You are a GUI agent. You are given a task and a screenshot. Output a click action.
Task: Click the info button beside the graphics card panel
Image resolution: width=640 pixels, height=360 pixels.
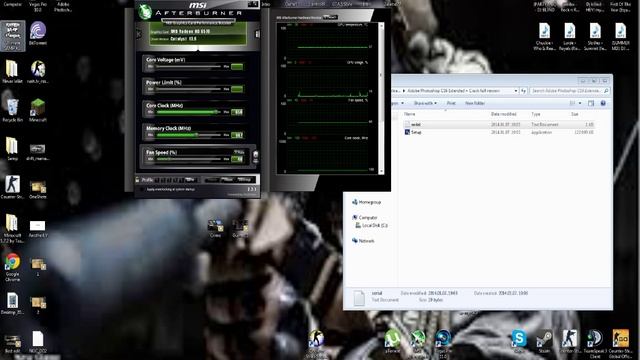click(x=257, y=34)
